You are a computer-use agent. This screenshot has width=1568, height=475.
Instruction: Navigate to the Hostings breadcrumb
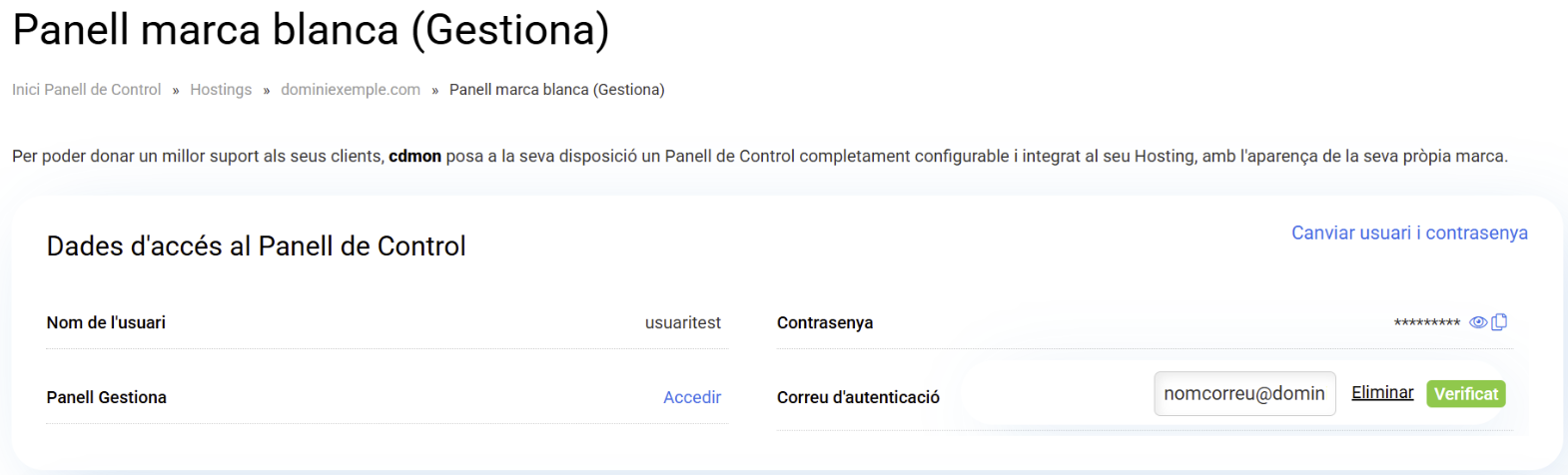tap(221, 90)
